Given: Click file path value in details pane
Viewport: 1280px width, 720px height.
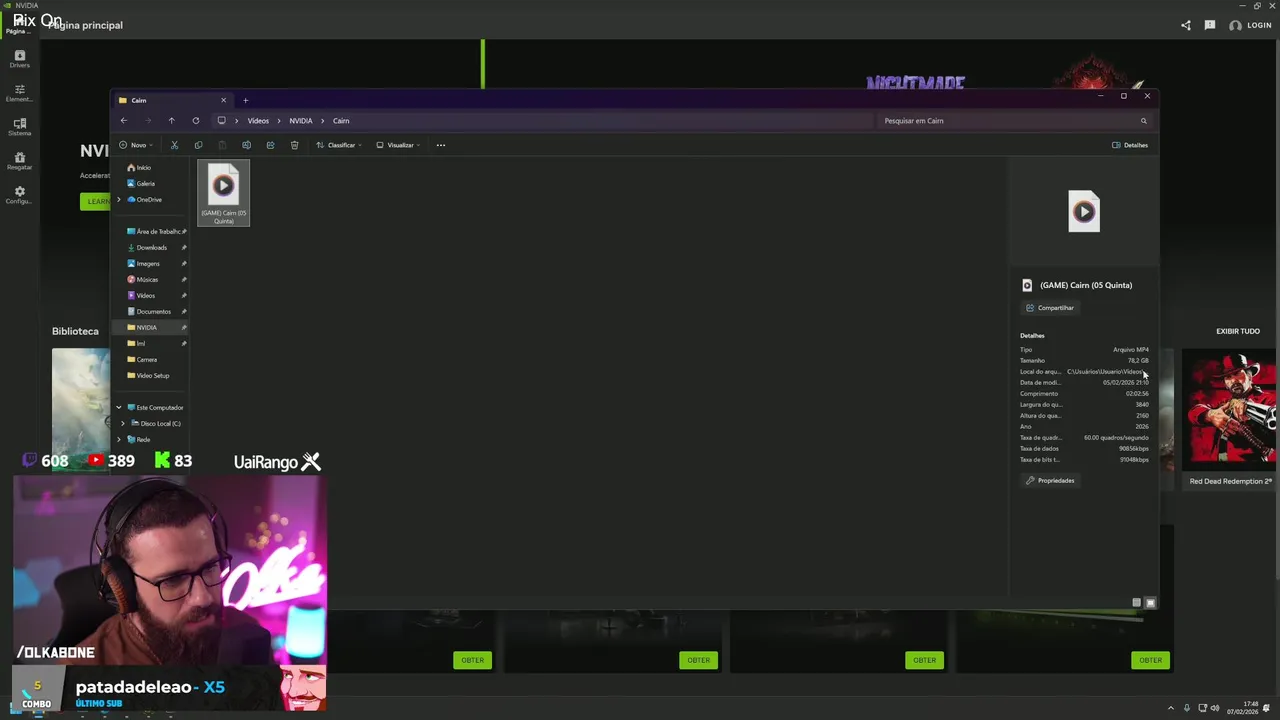Looking at the screenshot, I should pyautogui.click(x=1107, y=372).
